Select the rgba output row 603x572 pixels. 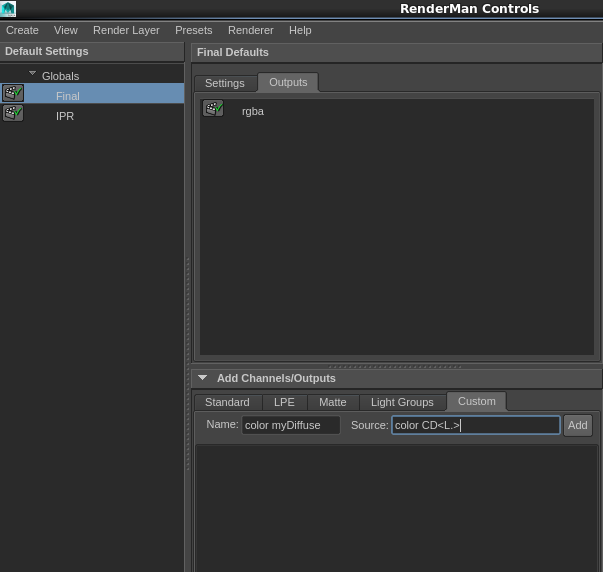pos(397,111)
